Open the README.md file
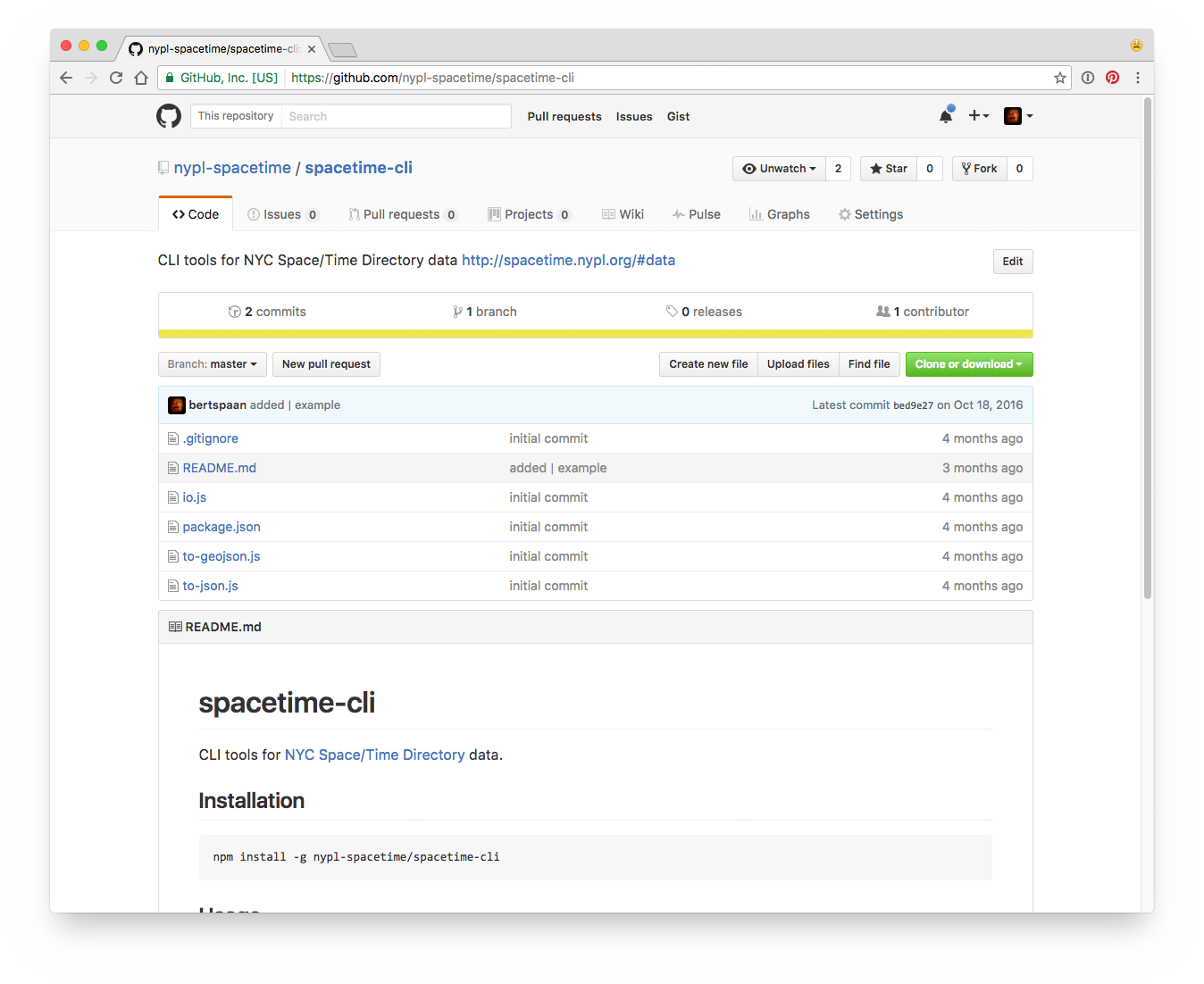Image resolution: width=1204 pixels, height=984 pixels. point(220,468)
